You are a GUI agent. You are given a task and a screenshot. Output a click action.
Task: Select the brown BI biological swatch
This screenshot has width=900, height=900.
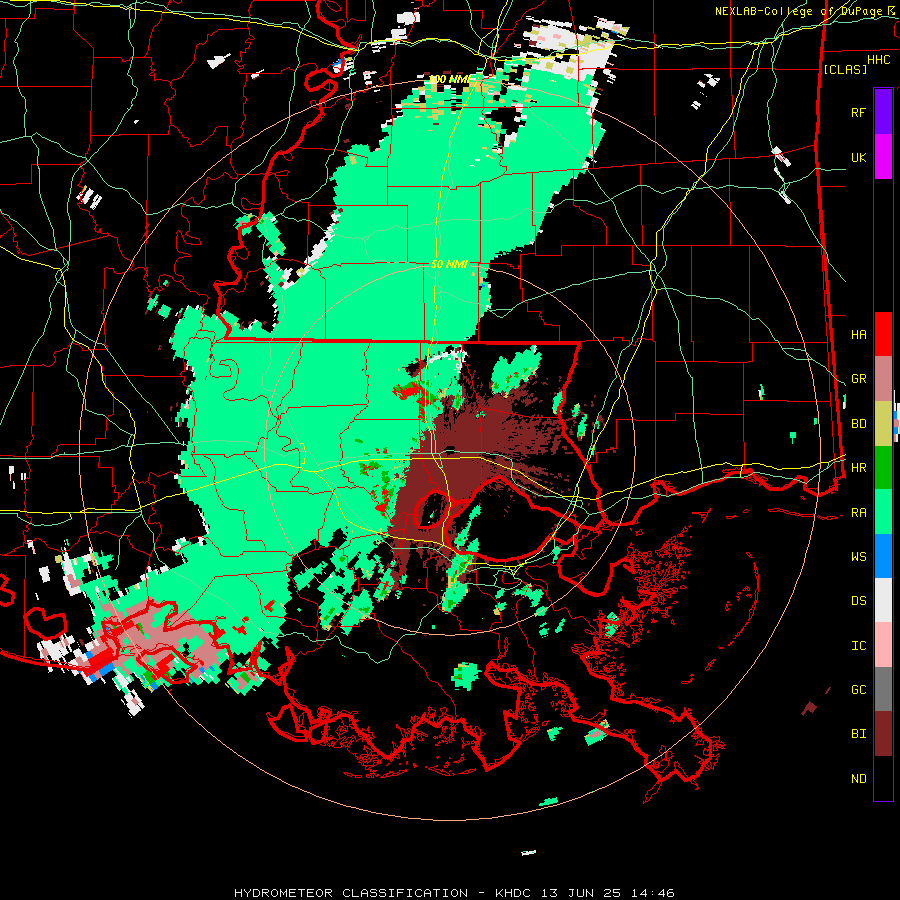coord(883,734)
